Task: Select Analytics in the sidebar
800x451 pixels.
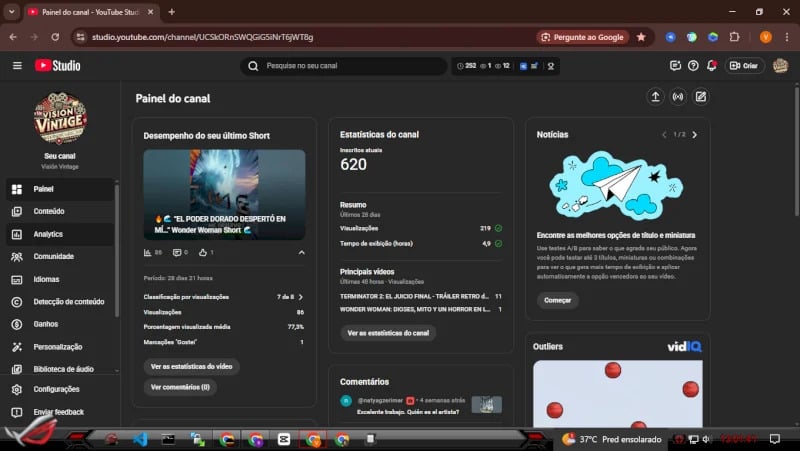Action: (x=48, y=234)
